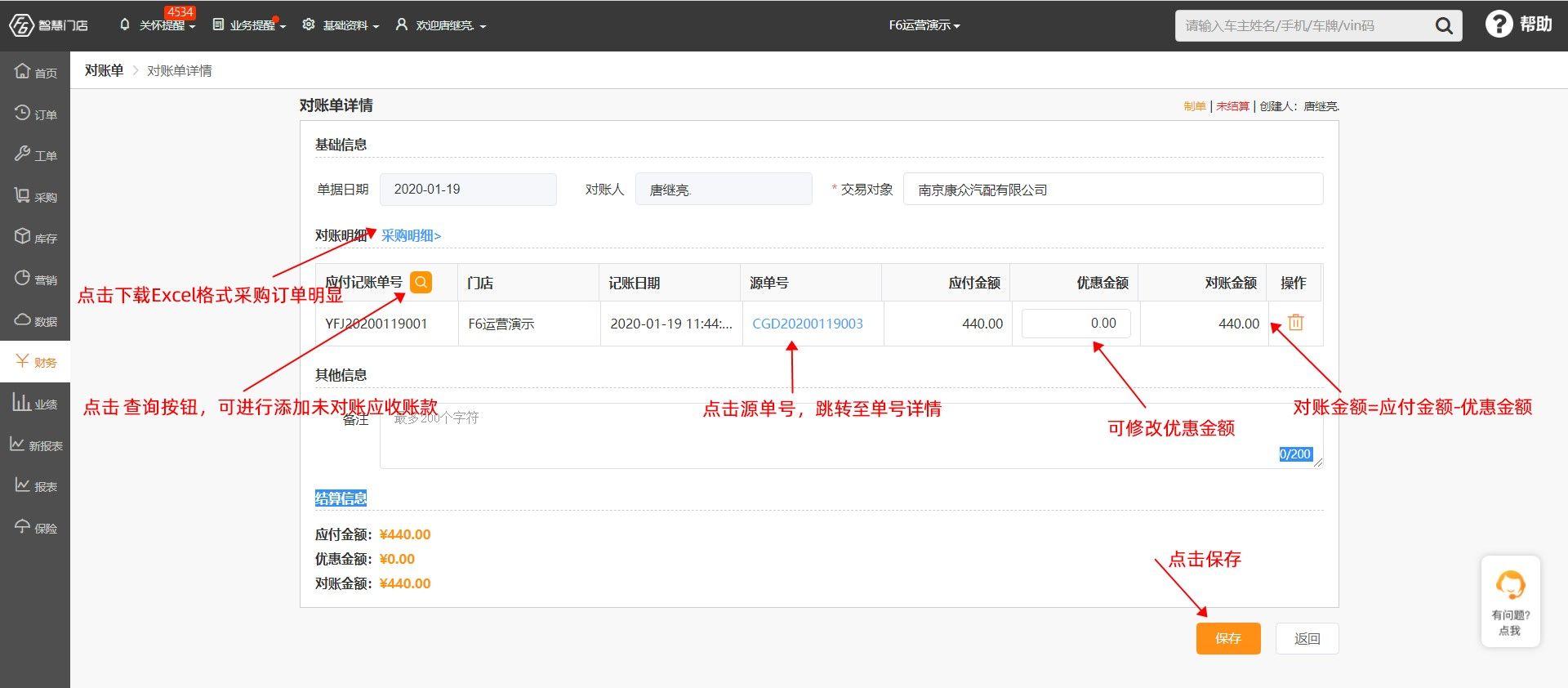
Task: Go to 首页 in sidebar
Action: click(35, 72)
